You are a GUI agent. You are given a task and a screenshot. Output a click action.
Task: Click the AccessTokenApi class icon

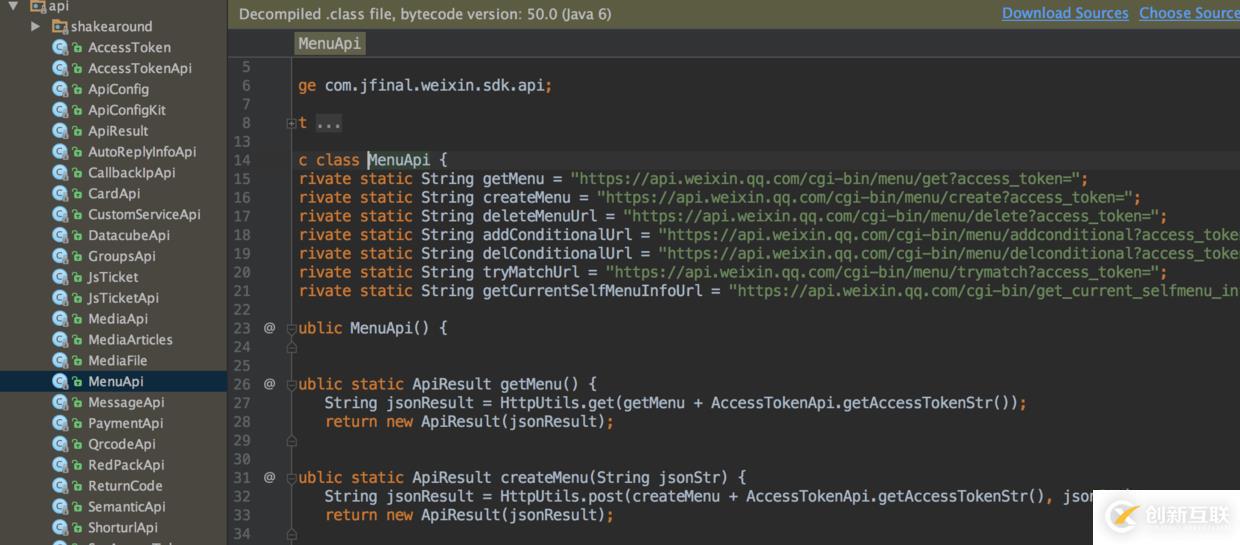coord(60,68)
